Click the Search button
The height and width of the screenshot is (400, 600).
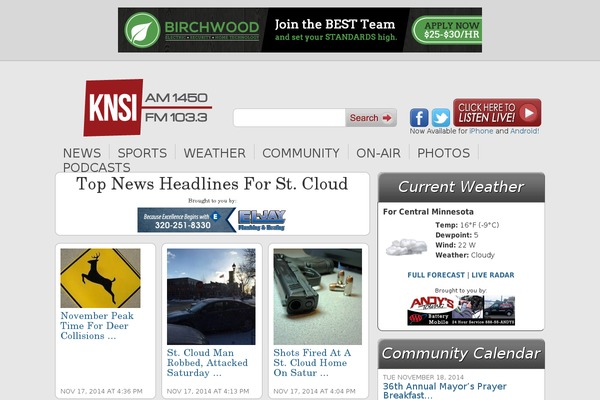coord(370,118)
